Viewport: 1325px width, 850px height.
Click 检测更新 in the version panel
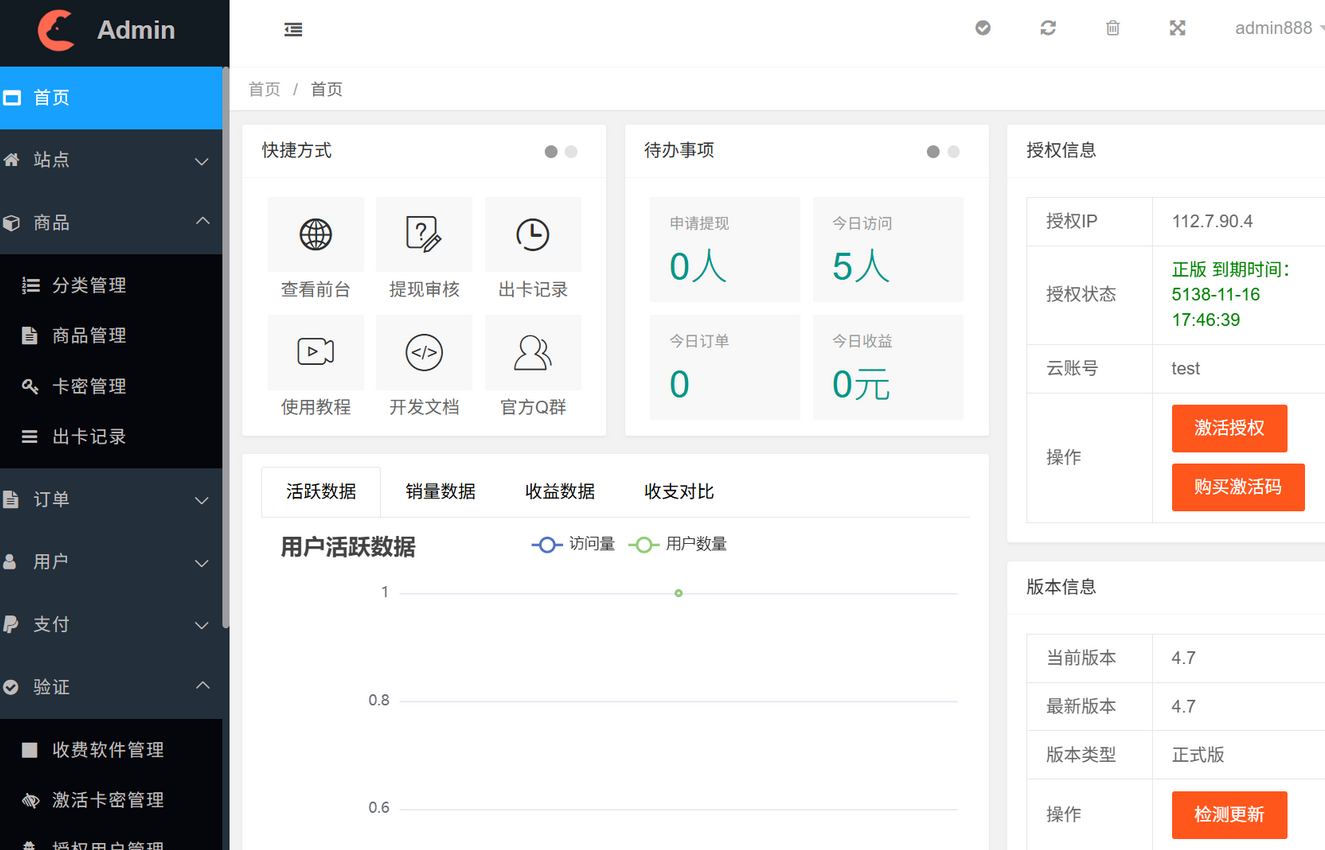point(1229,815)
